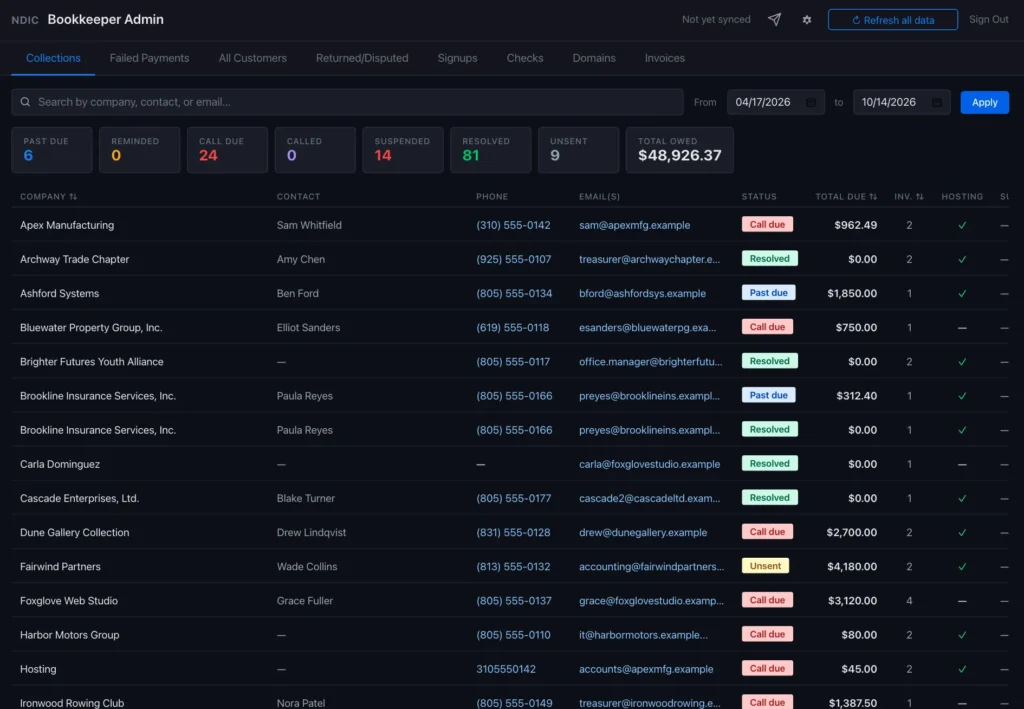This screenshot has height=709, width=1024.
Task: Open the From date calendar picker icon
Action: [810, 102]
